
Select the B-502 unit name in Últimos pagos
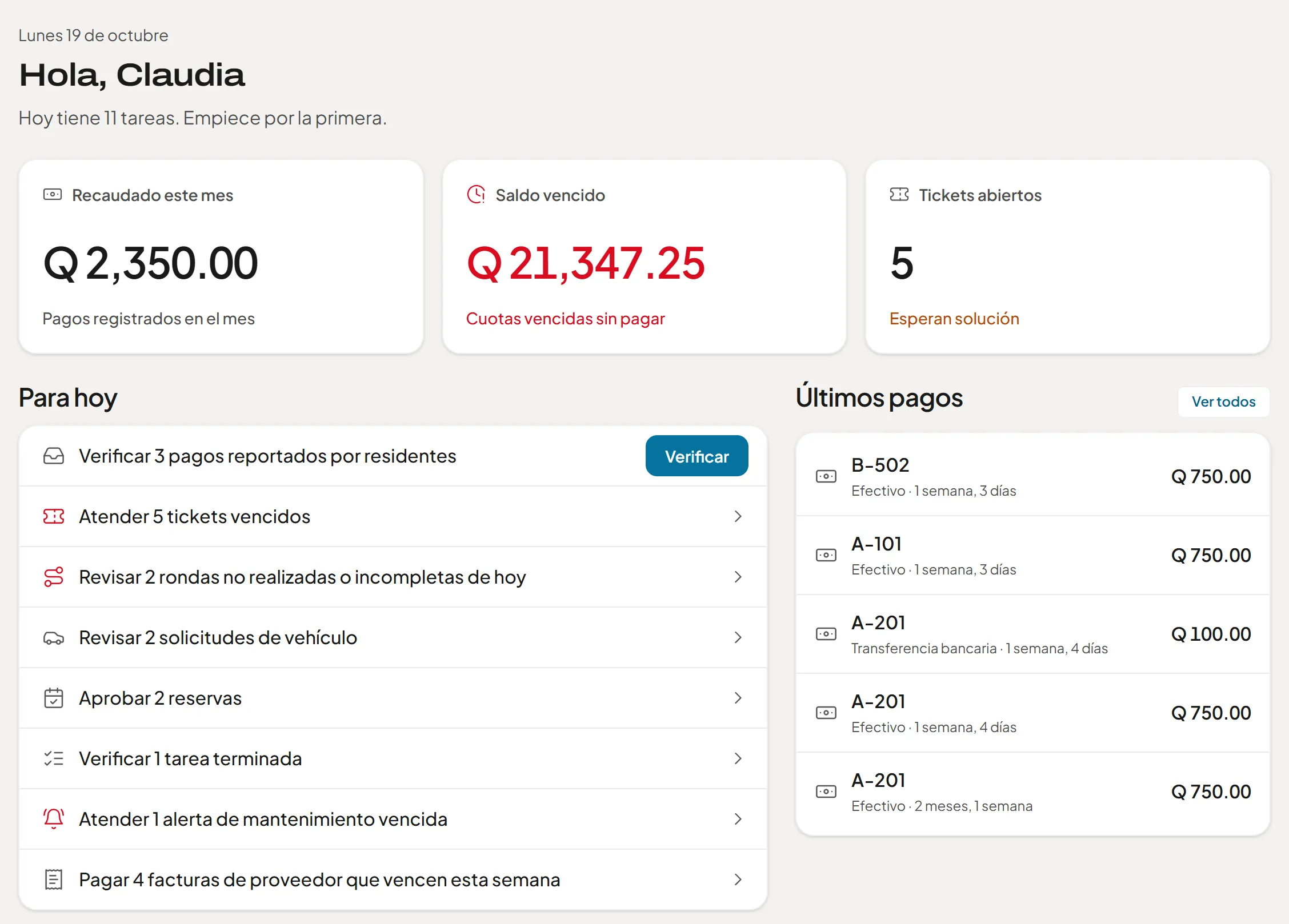point(880,465)
